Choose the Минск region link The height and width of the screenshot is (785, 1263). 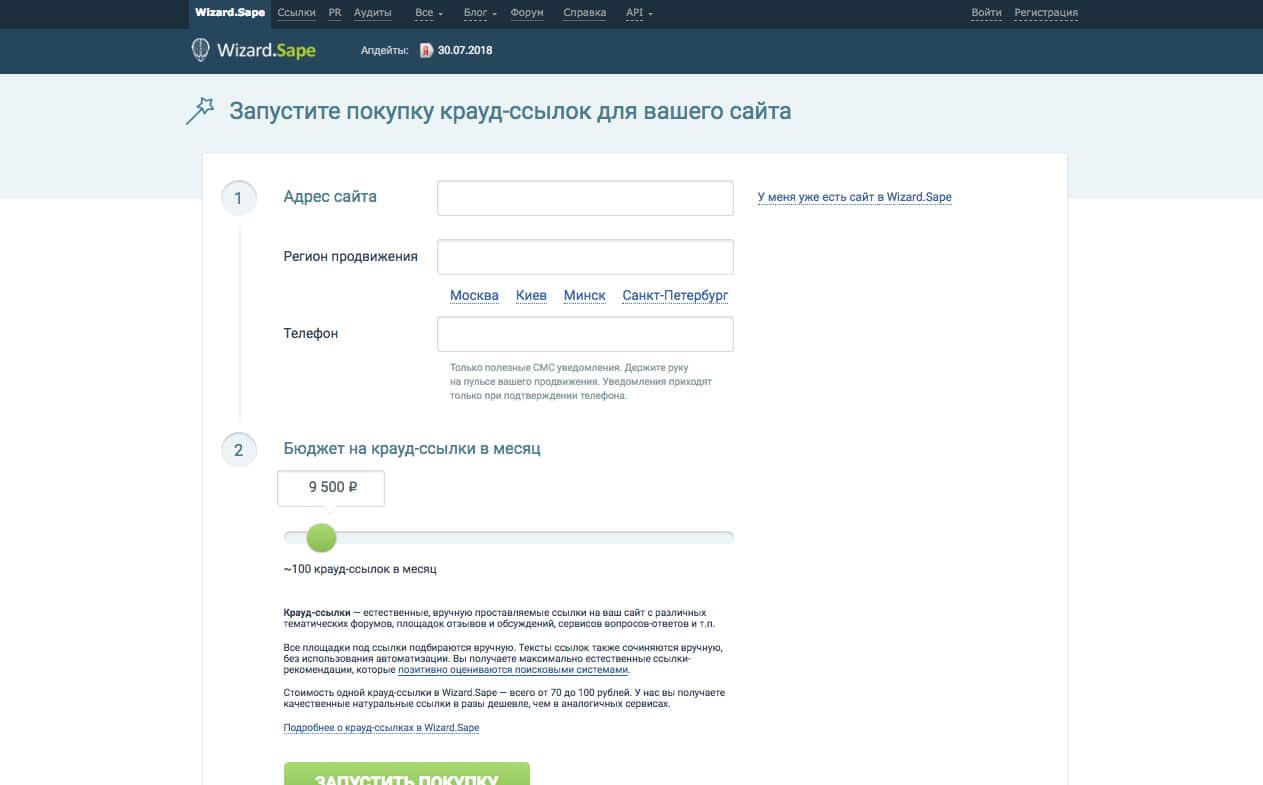(584, 295)
